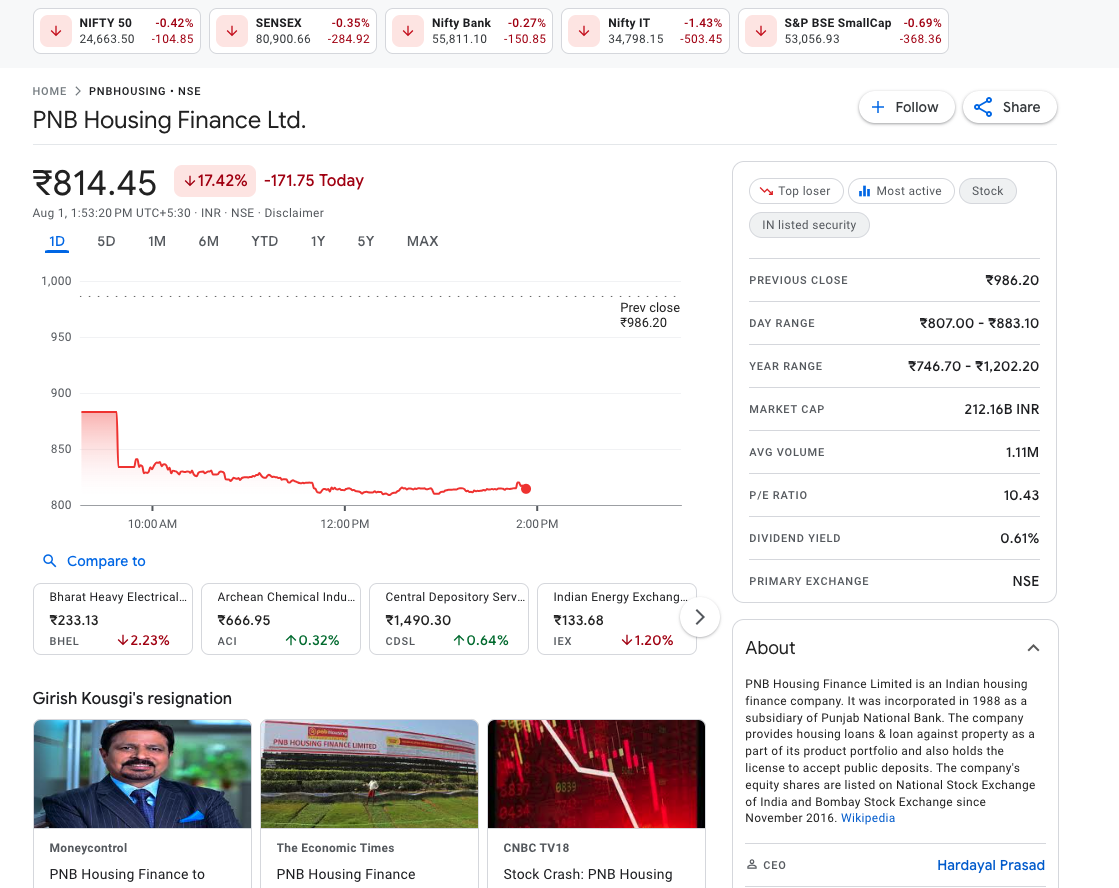This screenshot has width=1119, height=888.
Task: Switch to the 1M chart range
Action: coord(157,241)
